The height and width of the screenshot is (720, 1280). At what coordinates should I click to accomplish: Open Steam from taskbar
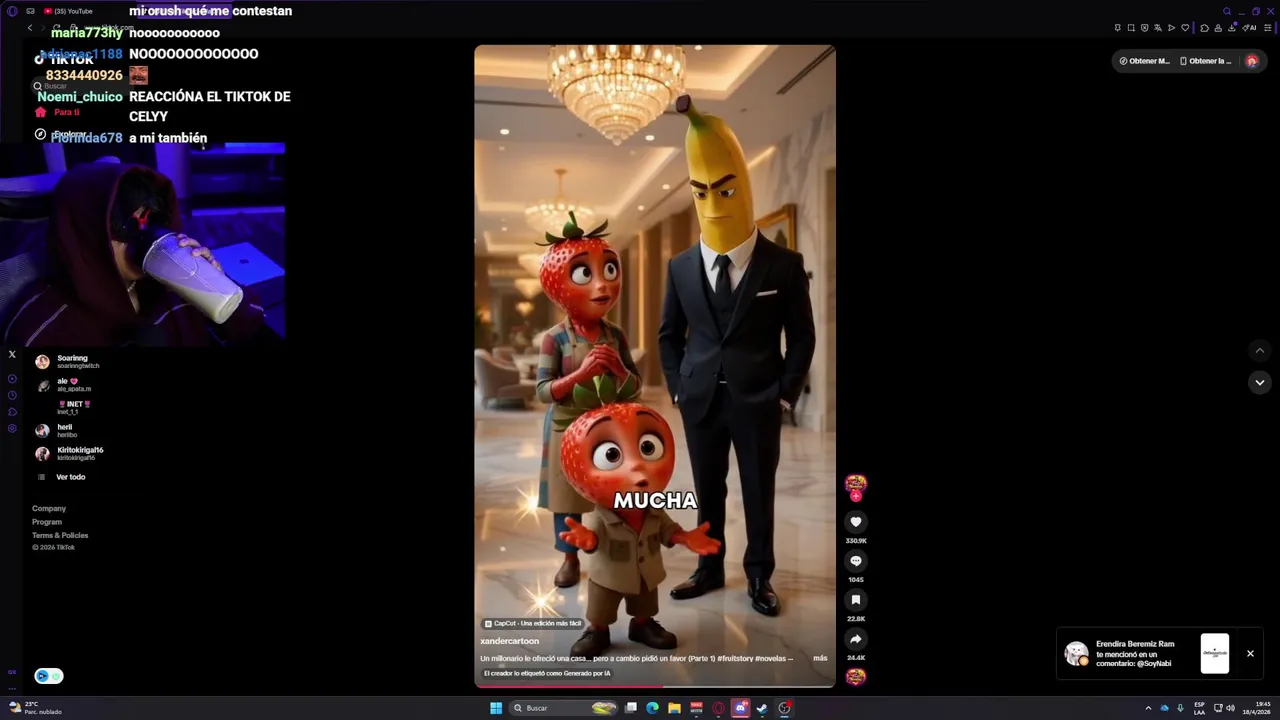click(x=762, y=708)
